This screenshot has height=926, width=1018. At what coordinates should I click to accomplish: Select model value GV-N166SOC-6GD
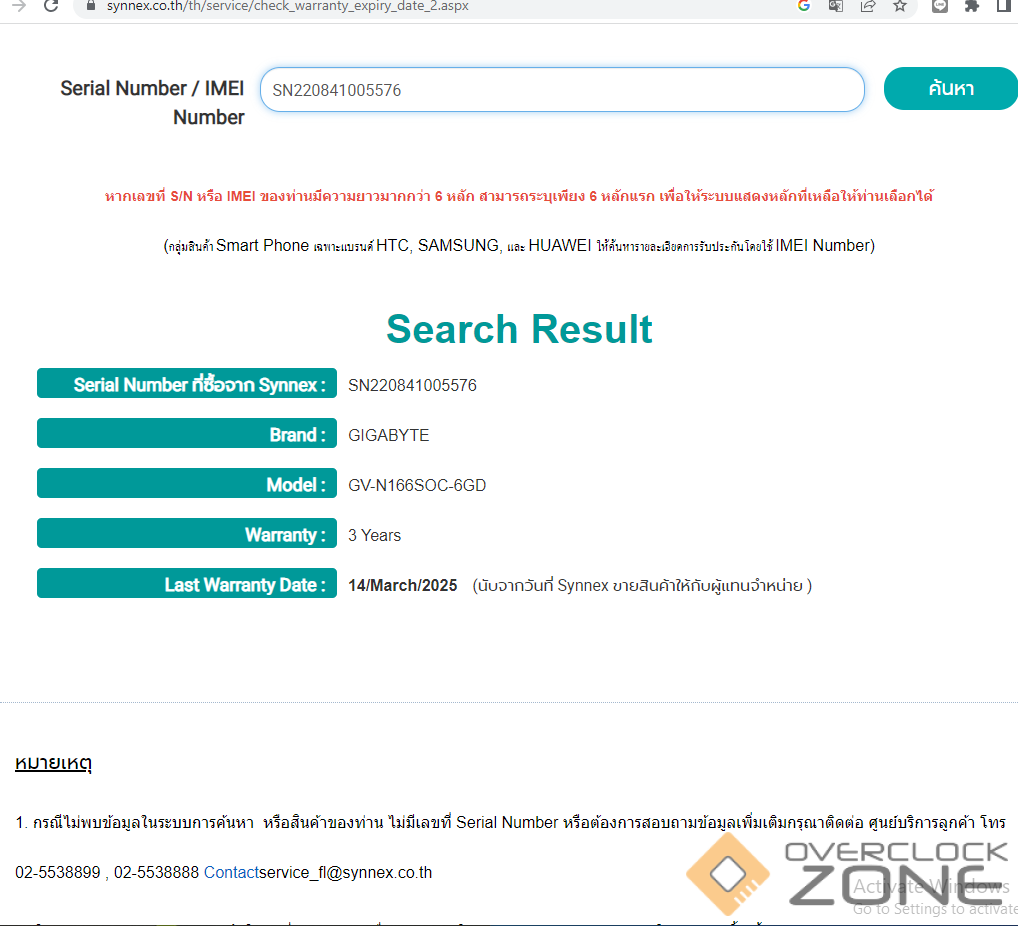click(417, 485)
